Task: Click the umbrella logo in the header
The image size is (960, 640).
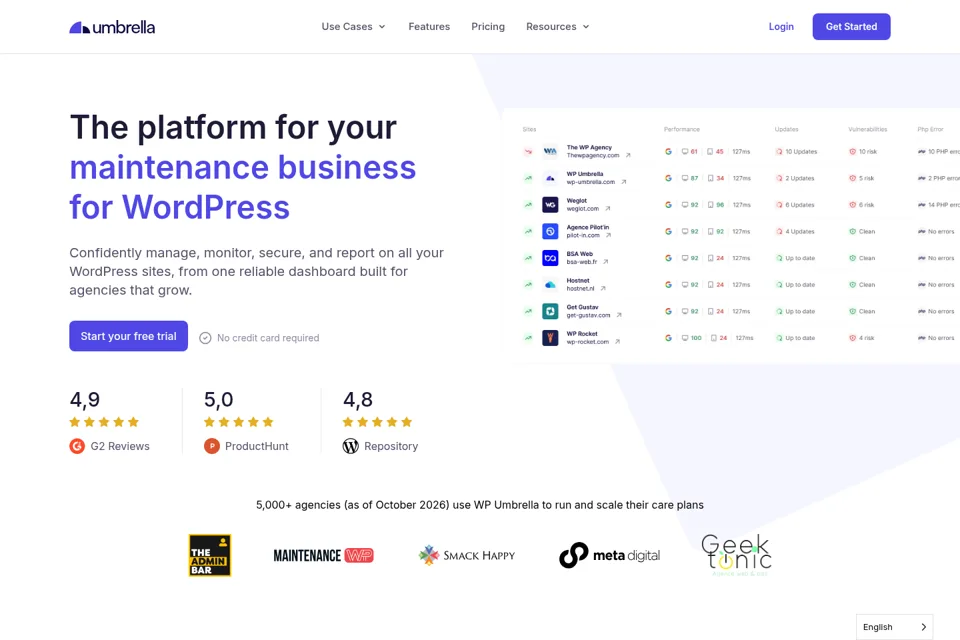Action: pos(112,27)
